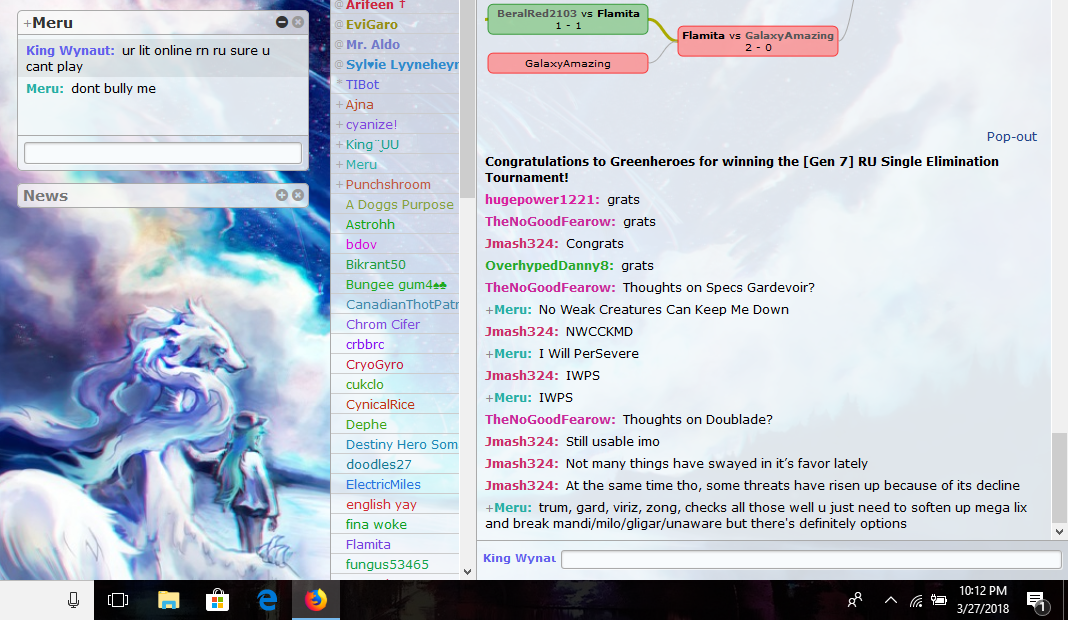
Task: Check the battery tray icon
Action: [x=939, y=600]
